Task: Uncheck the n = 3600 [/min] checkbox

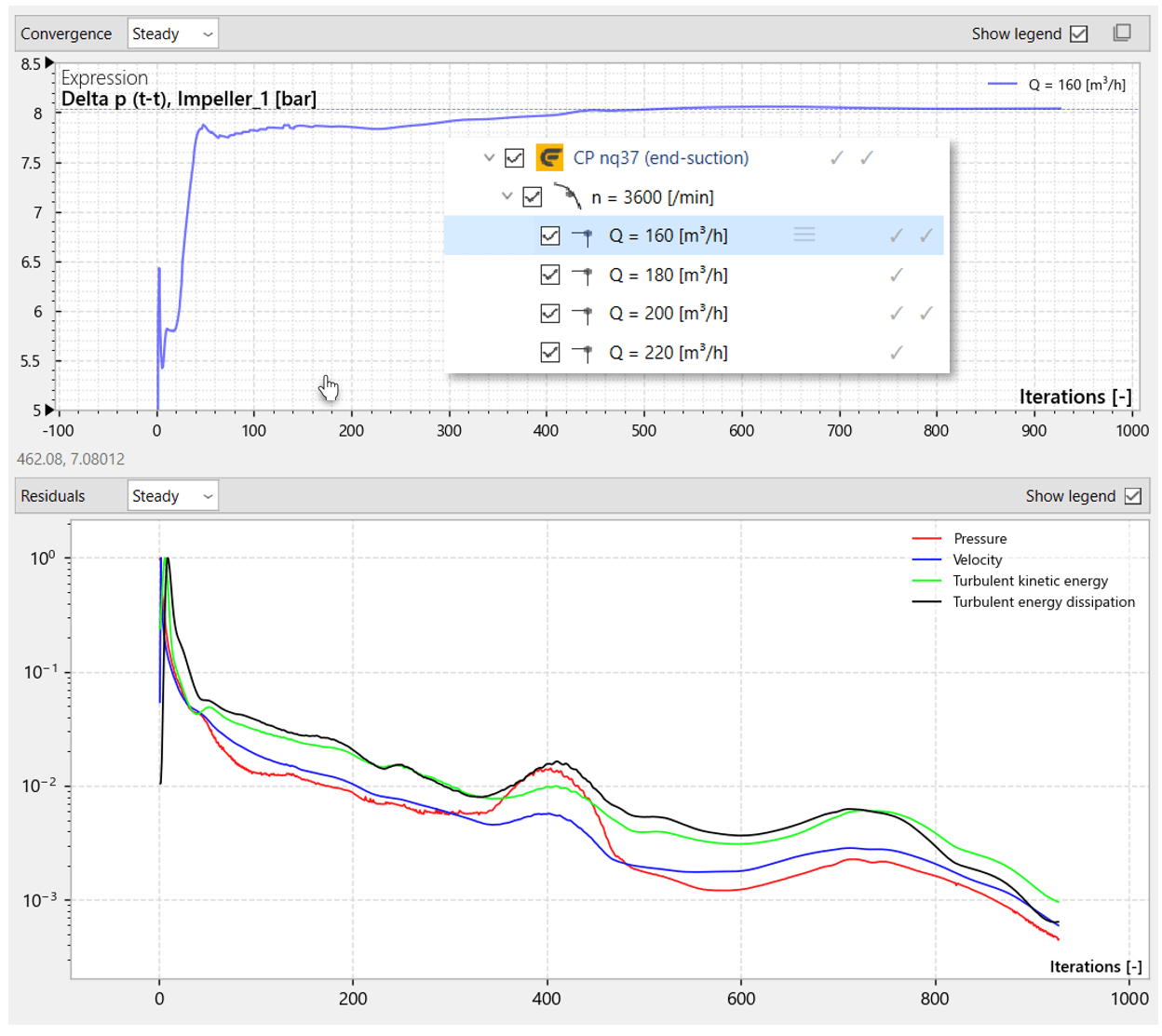Action: click(x=532, y=196)
